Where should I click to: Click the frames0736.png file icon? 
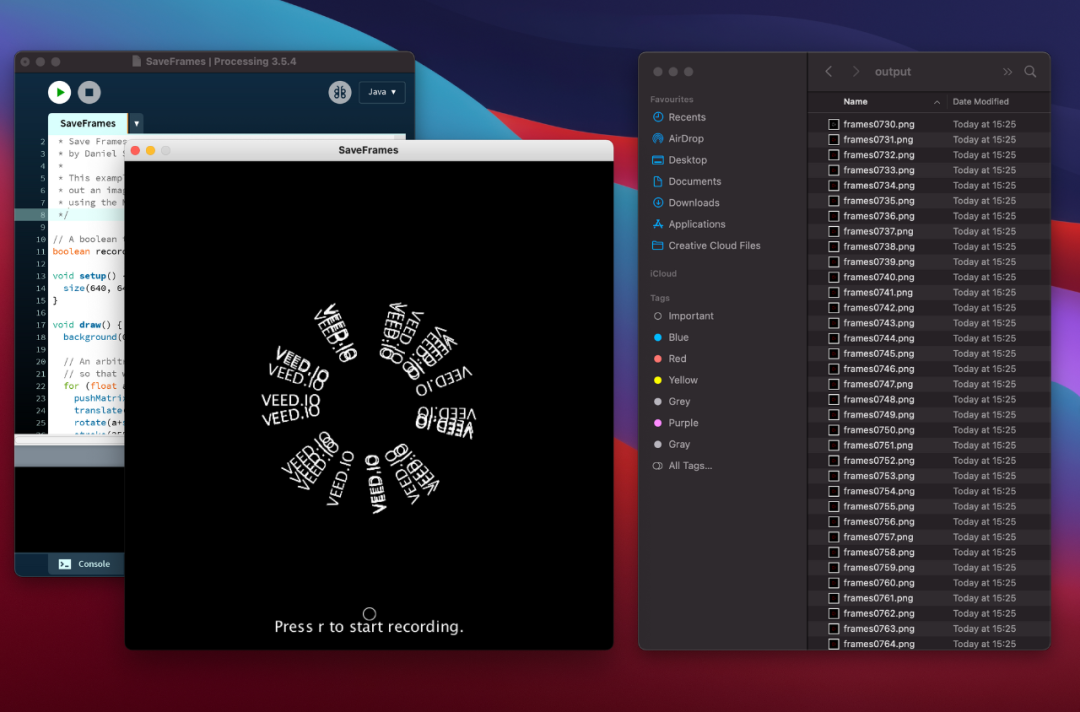click(x=833, y=216)
